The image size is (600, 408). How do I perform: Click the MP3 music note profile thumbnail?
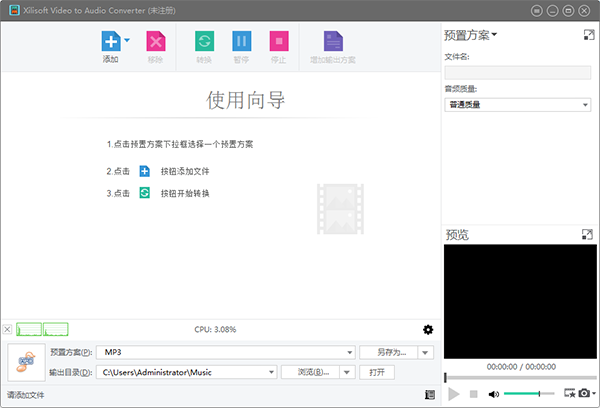point(26,362)
